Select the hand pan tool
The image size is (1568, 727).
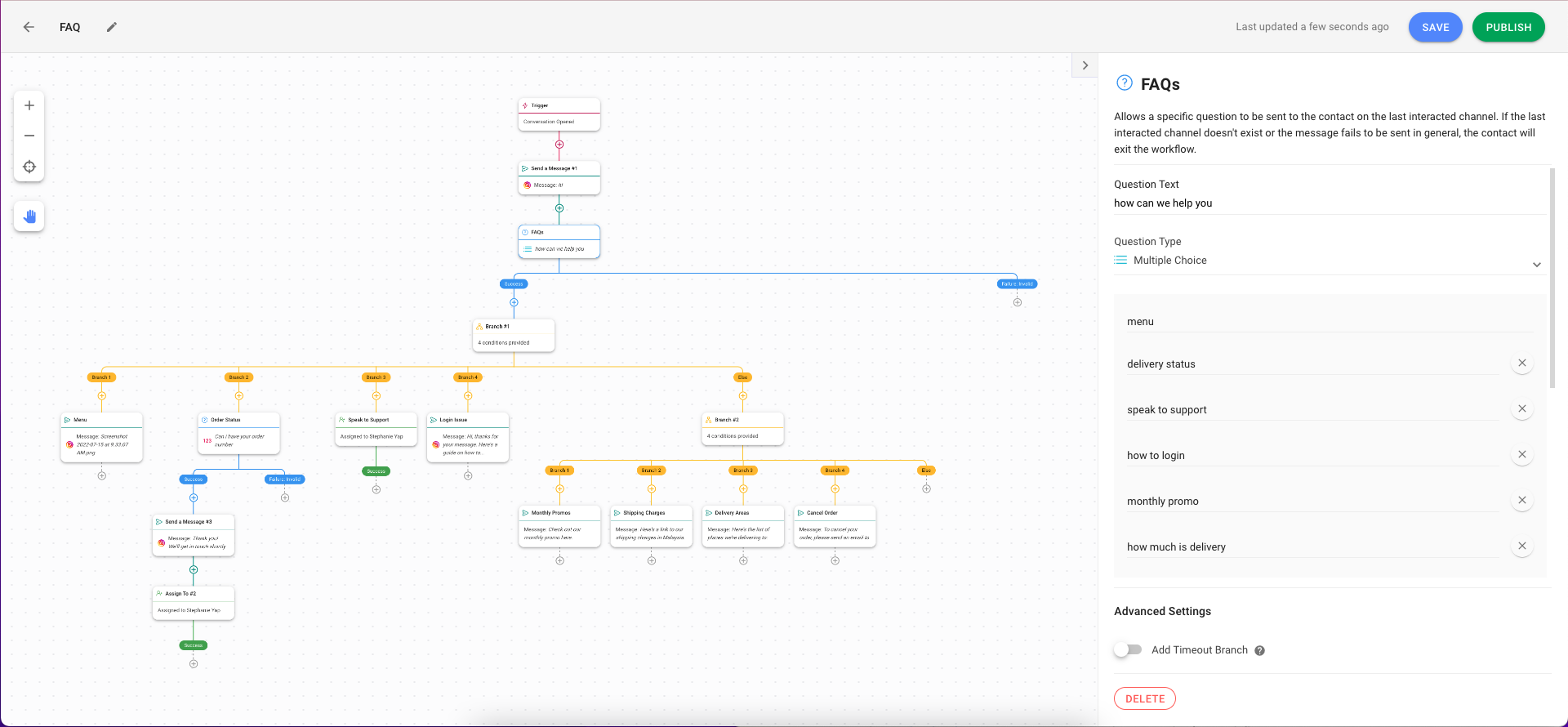tap(29, 216)
